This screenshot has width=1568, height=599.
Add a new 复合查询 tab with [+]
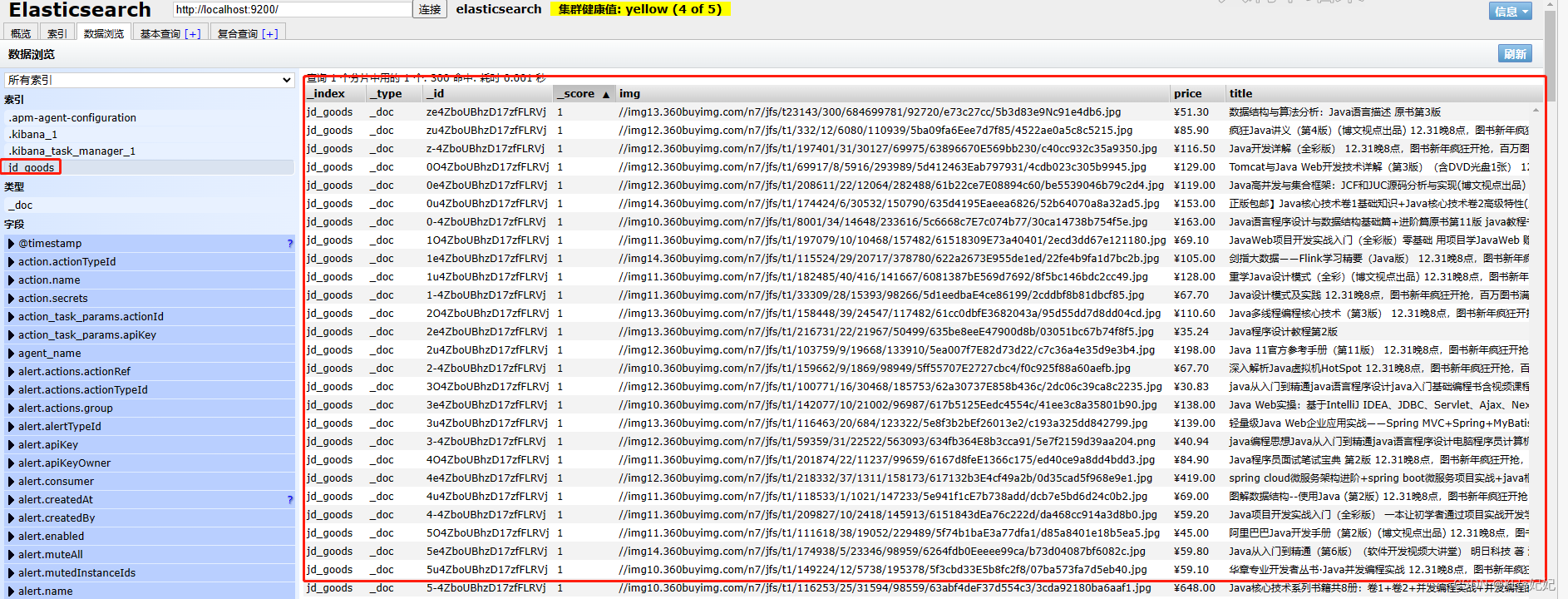coord(270,34)
